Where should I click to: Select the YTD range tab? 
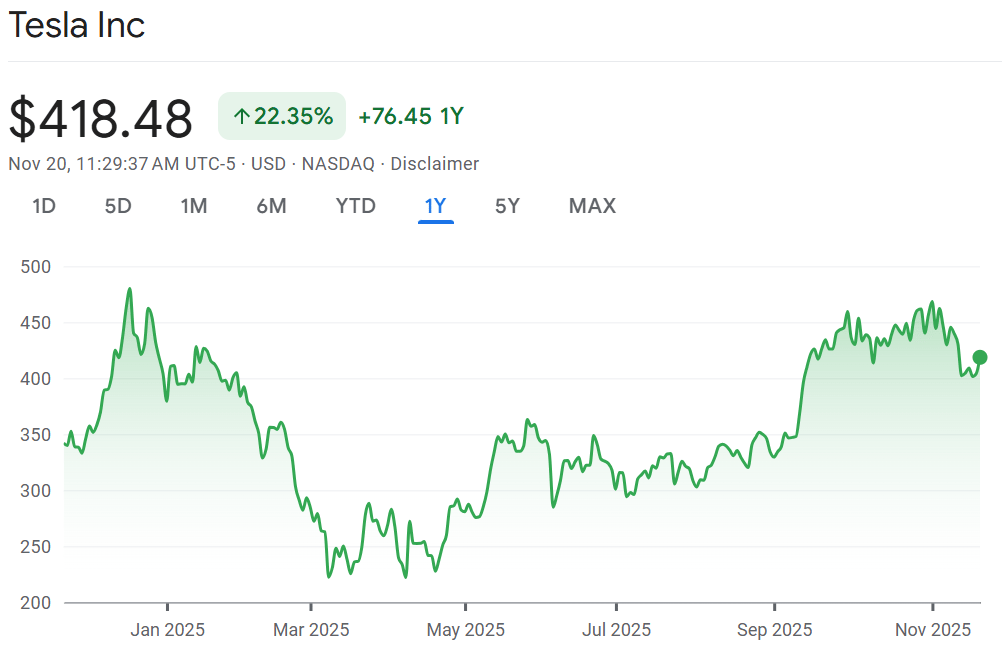[x=356, y=206]
